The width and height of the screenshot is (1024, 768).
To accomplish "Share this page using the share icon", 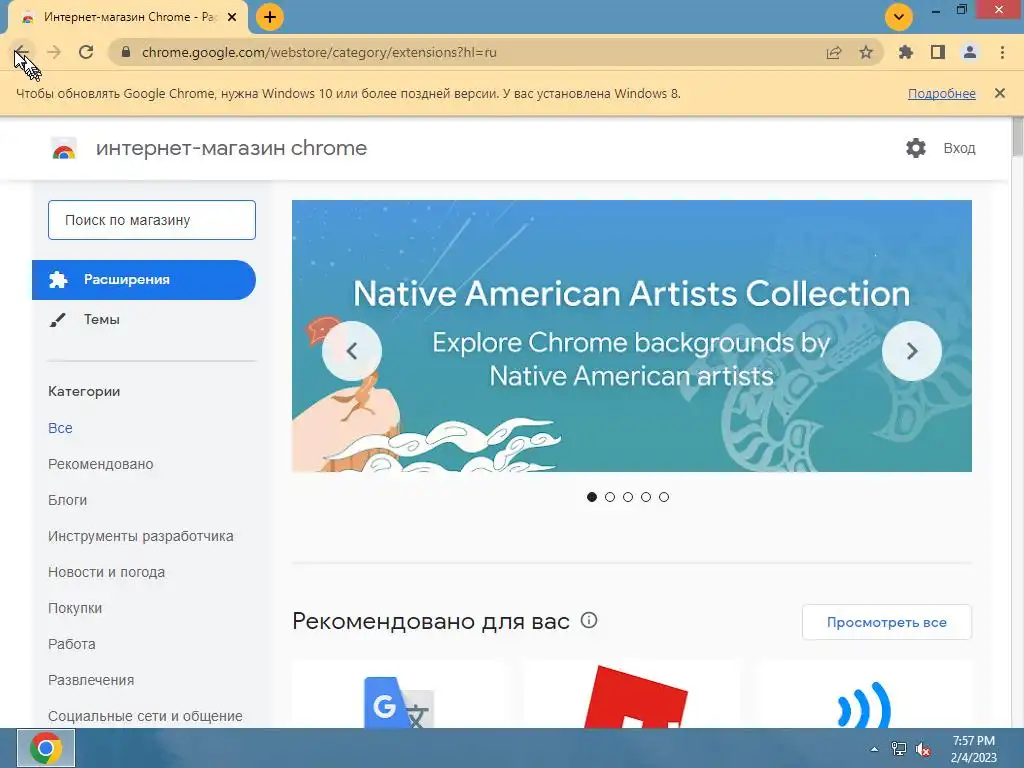I will pos(834,52).
